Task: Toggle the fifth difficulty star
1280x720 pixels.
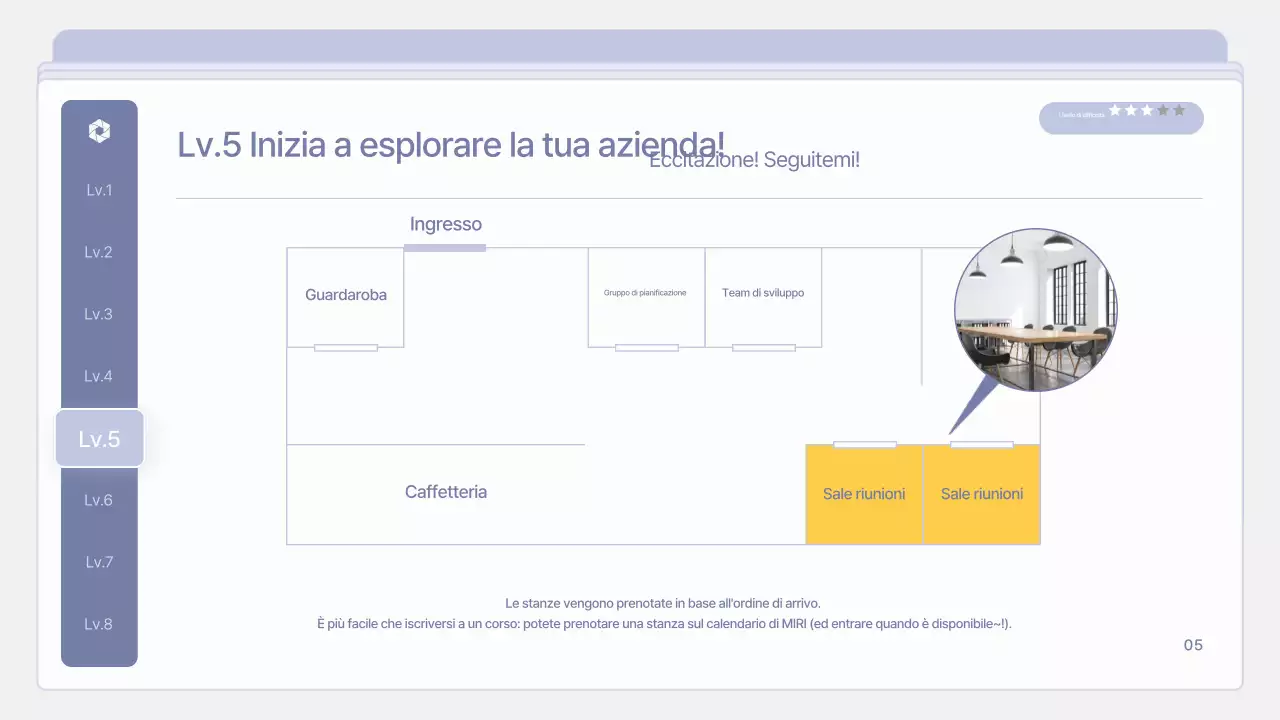Action: (1178, 110)
